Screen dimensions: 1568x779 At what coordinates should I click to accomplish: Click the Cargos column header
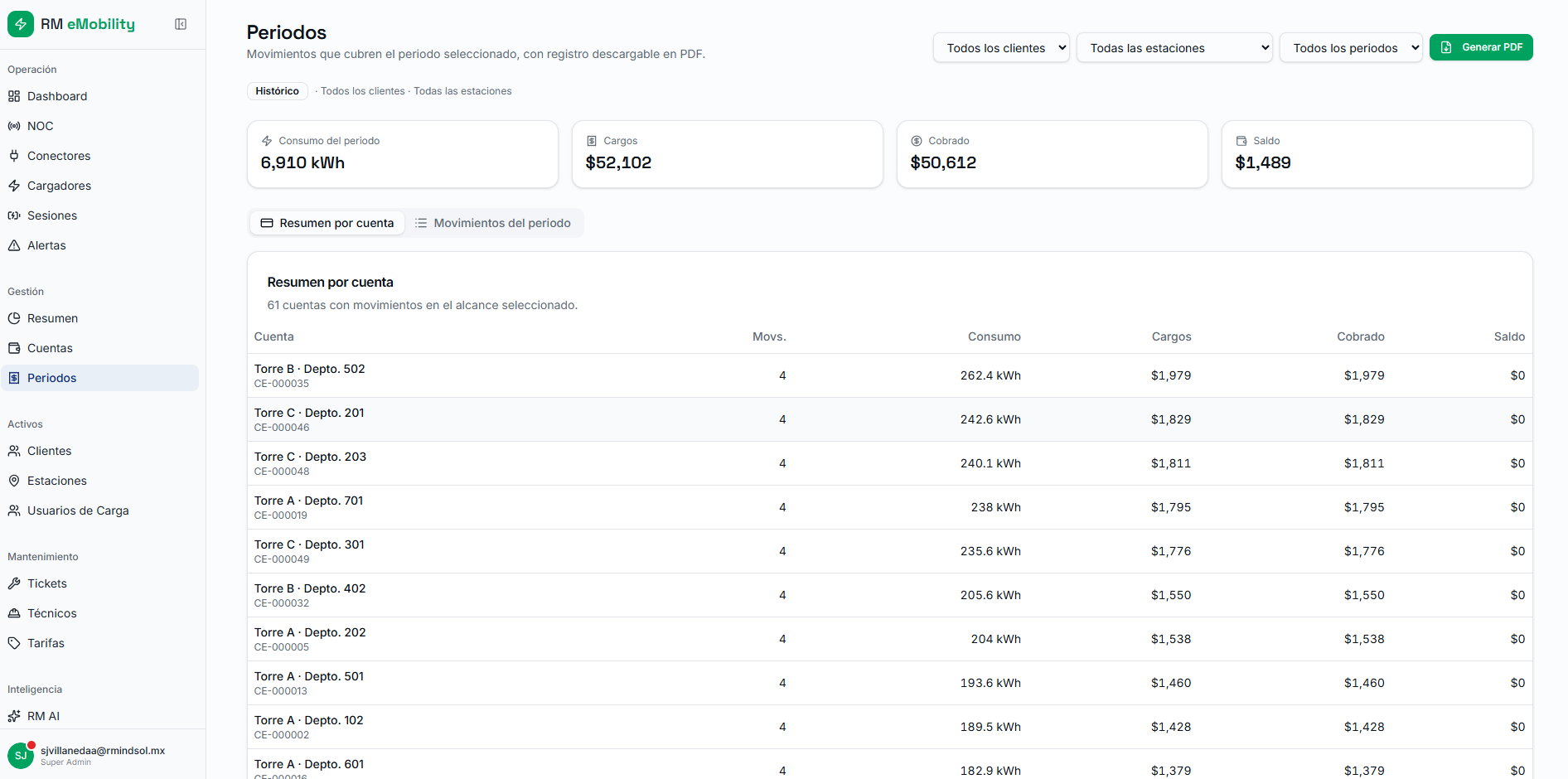[x=1171, y=336]
